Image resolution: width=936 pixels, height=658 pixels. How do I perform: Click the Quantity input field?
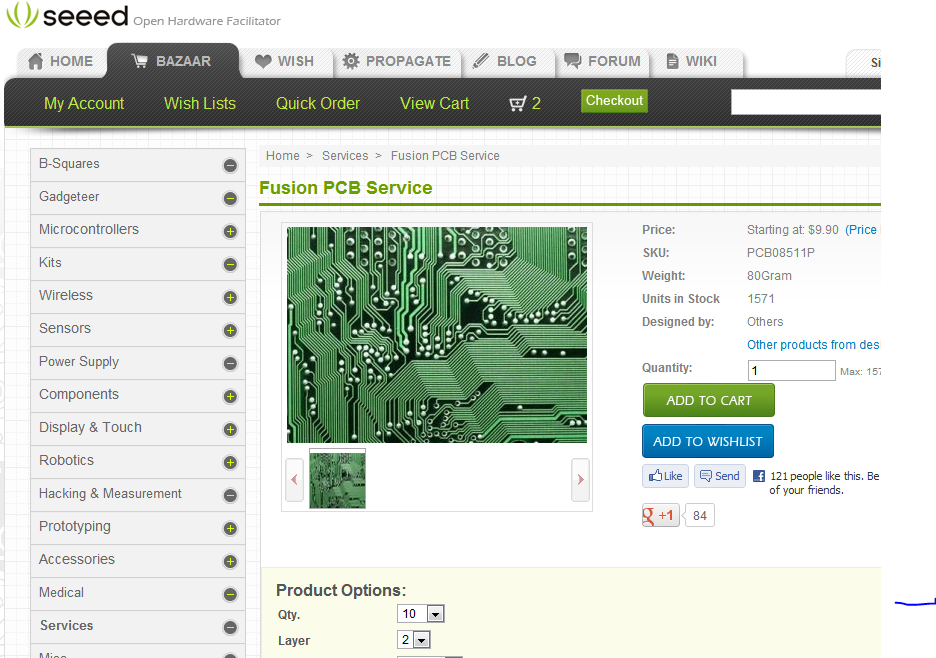[x=792, y=370]
